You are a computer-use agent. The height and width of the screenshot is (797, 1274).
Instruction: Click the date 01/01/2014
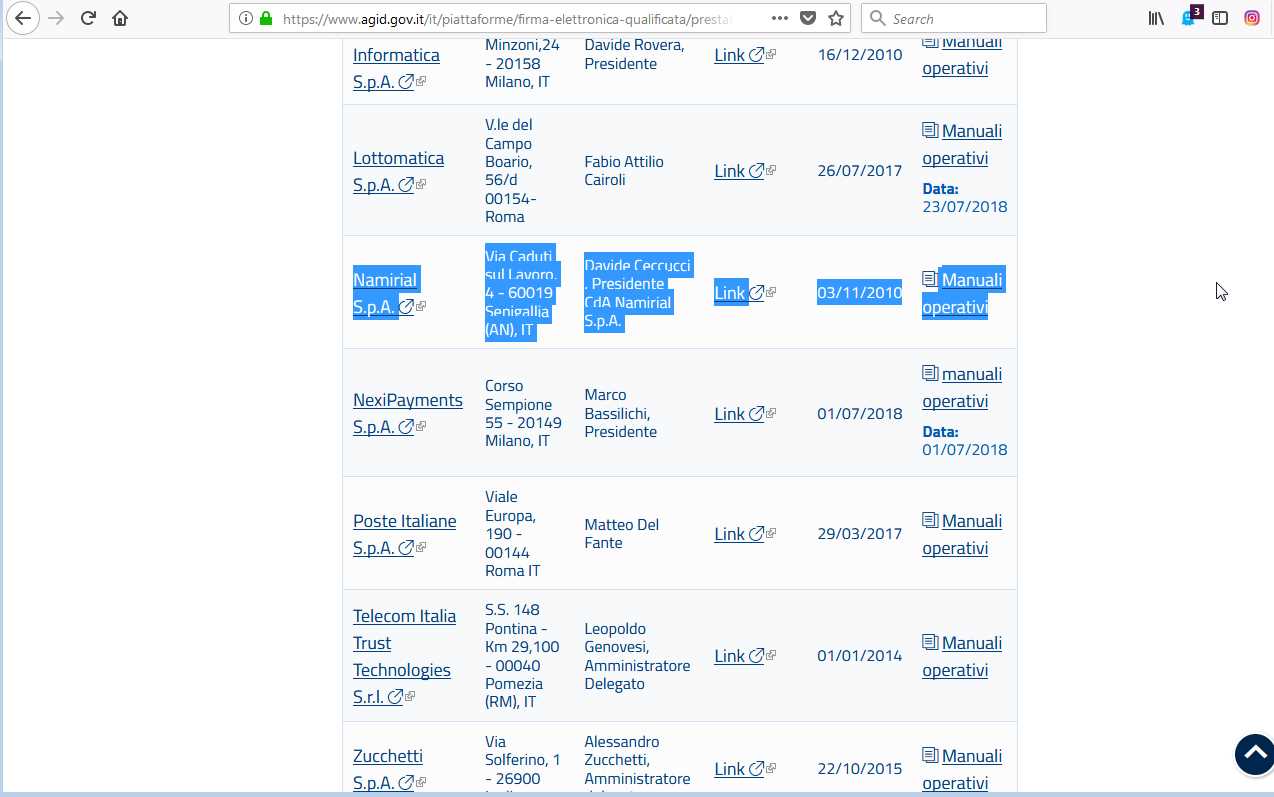point(860,656)
